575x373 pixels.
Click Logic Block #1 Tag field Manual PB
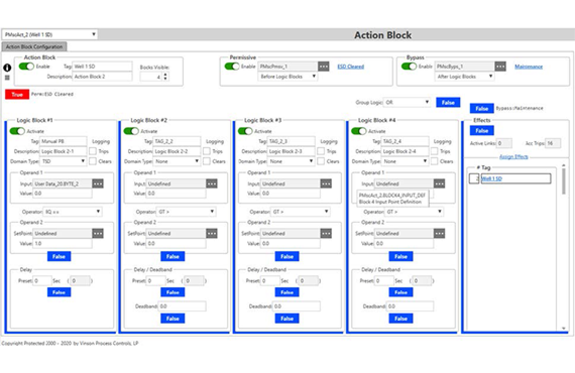tap(63, 141)
